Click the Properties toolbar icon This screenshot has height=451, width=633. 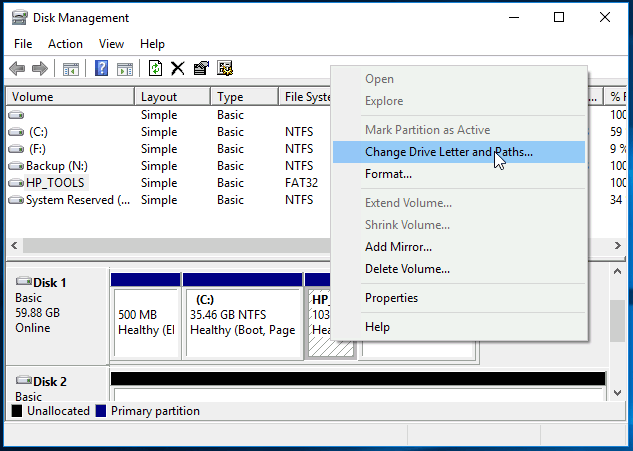click(x=201, y=68)
